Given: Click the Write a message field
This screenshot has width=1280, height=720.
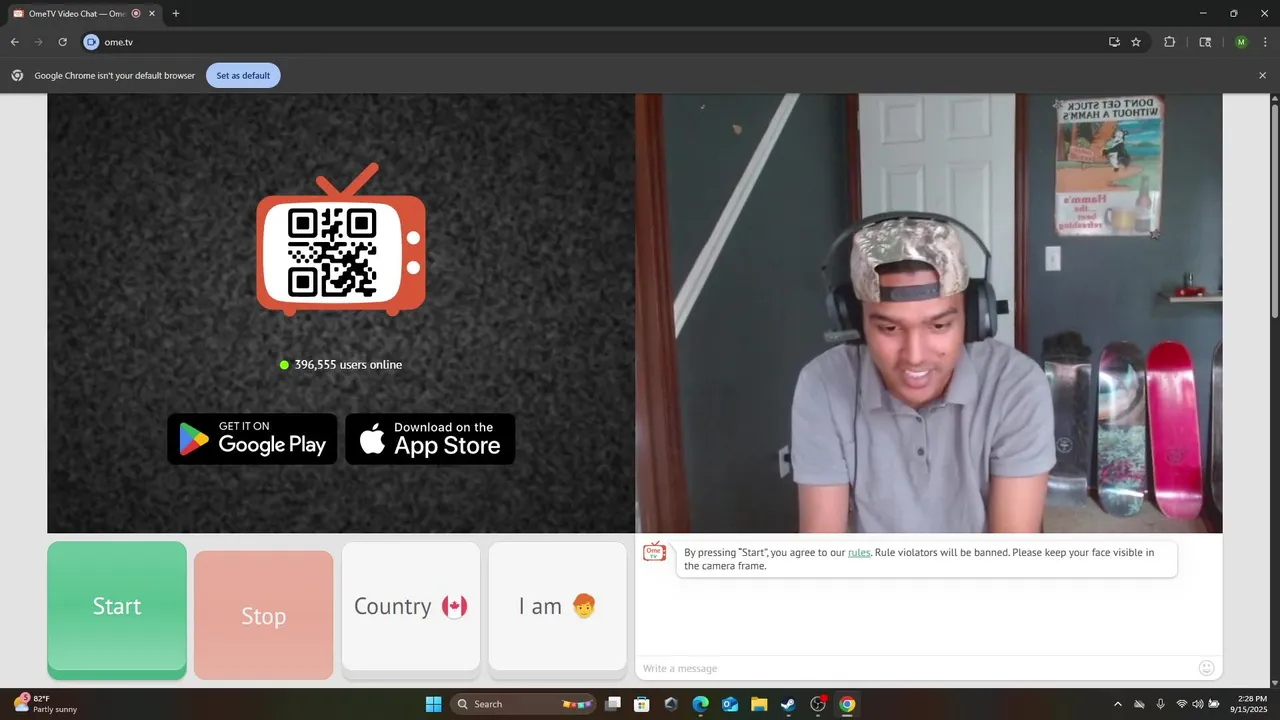Looking at the screenshot, I should coord(915,668).
